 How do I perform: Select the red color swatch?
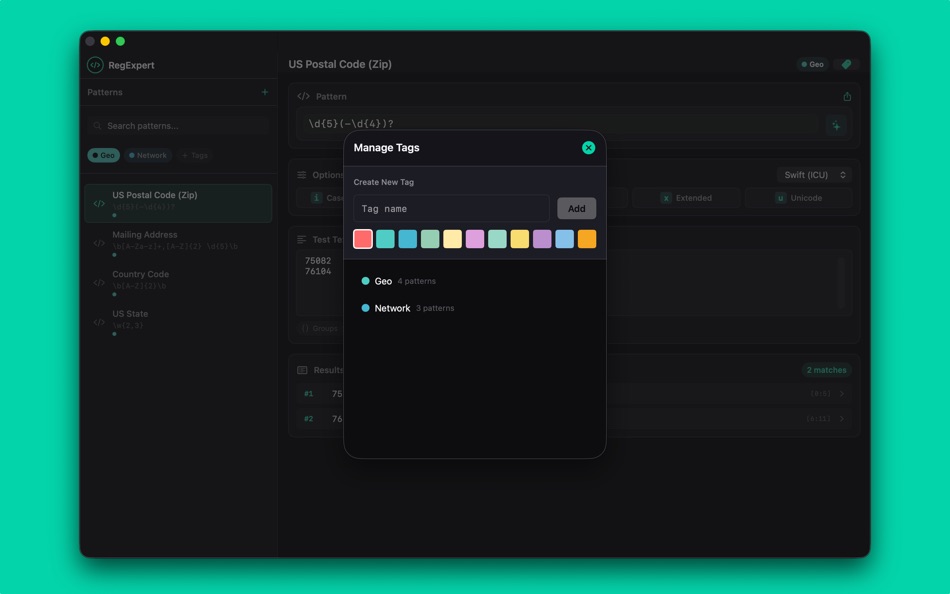(363, 239)
